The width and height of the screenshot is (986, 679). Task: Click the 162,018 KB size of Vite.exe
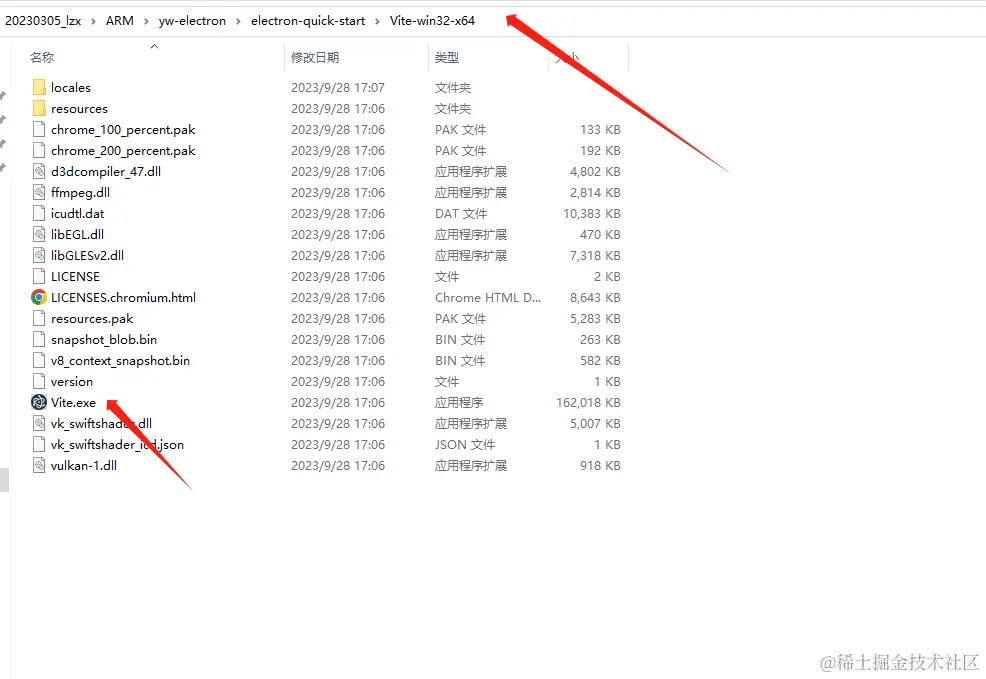pos(589,402)
